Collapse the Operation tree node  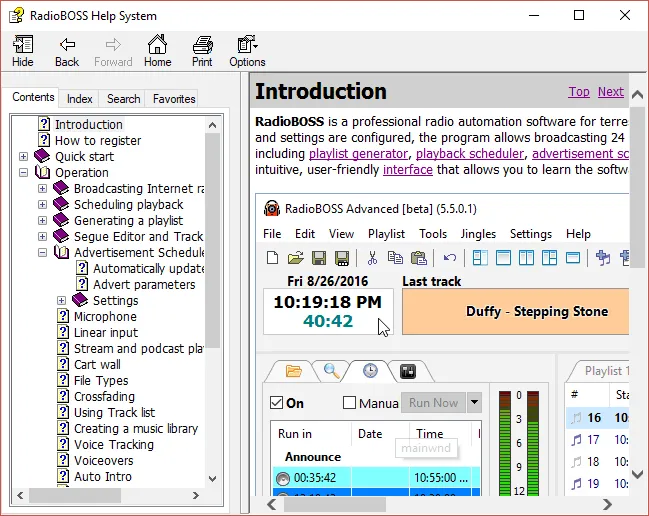coord(24,173)
